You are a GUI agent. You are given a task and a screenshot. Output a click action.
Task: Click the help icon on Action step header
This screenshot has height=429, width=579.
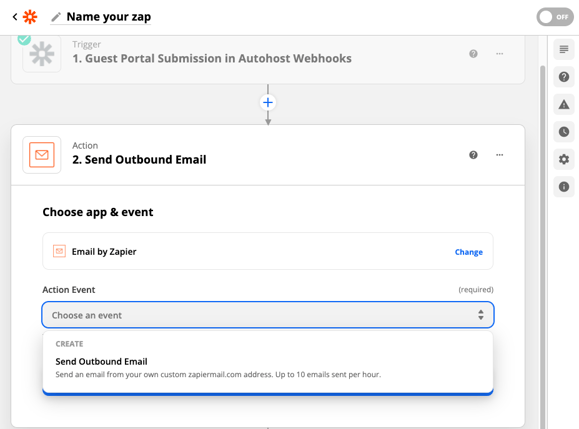coord(473,155)
